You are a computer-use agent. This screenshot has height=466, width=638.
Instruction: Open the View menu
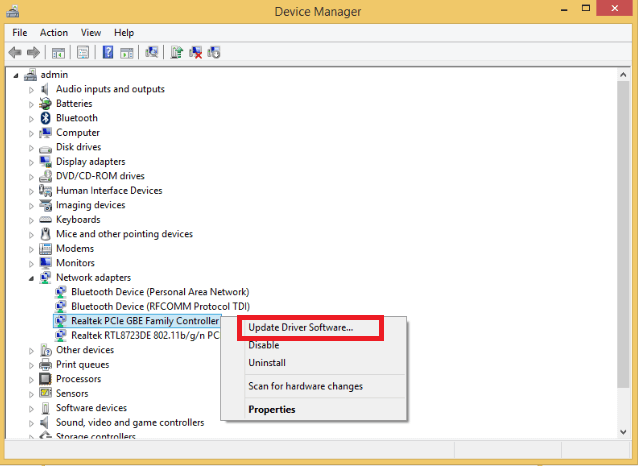[x=91, y=33]
